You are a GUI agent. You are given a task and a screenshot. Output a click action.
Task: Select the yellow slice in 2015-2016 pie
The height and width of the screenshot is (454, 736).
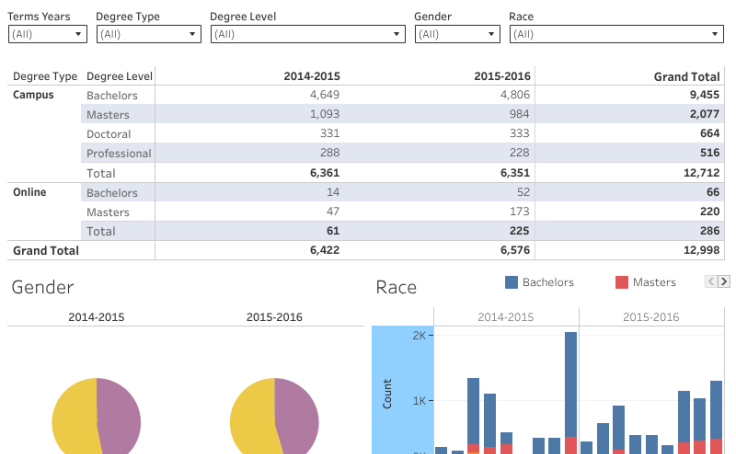coord(251,420)
